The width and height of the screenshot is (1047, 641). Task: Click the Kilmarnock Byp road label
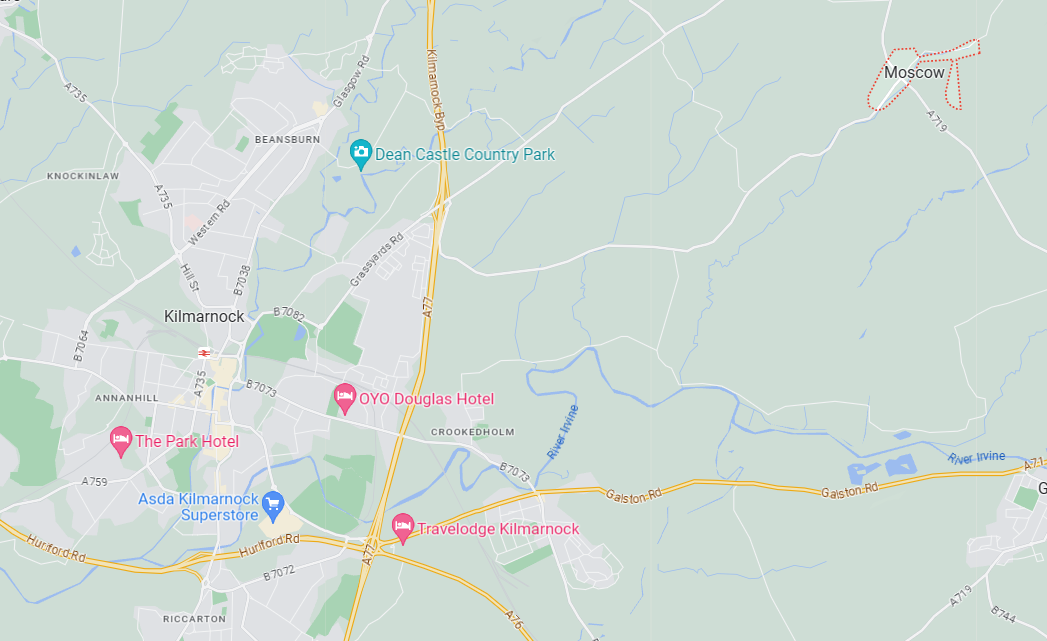point(436,89)
